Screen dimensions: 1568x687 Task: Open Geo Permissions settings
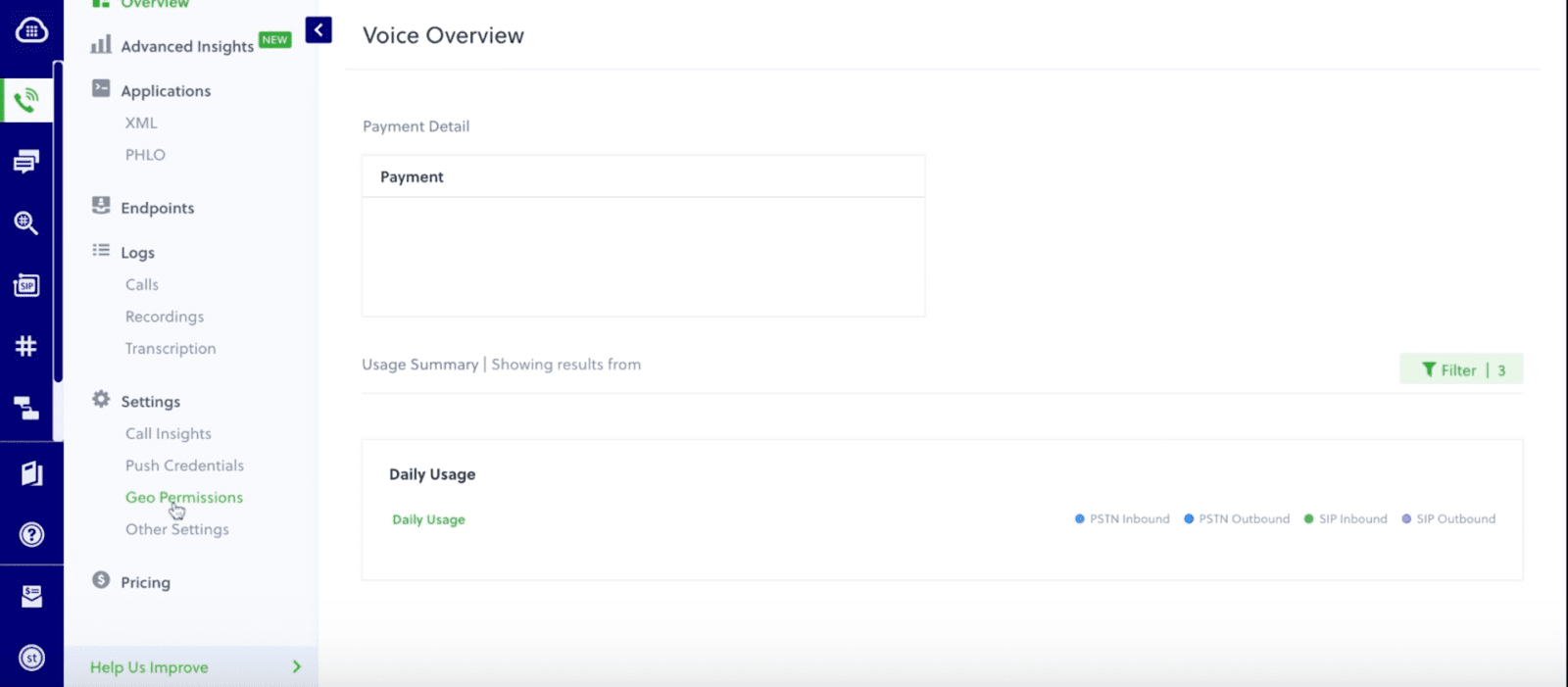pos(184,497)
